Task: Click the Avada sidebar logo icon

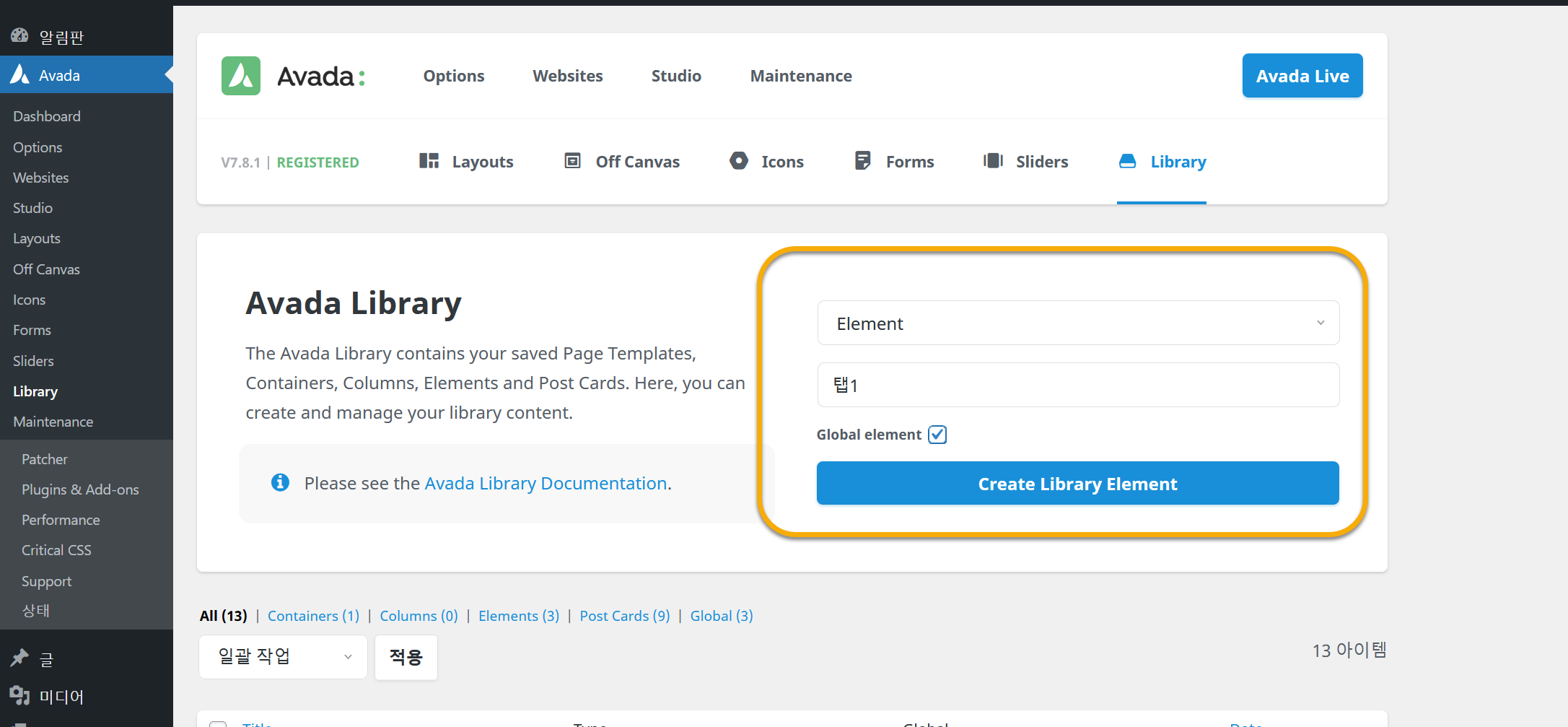Action: [20, 74]
